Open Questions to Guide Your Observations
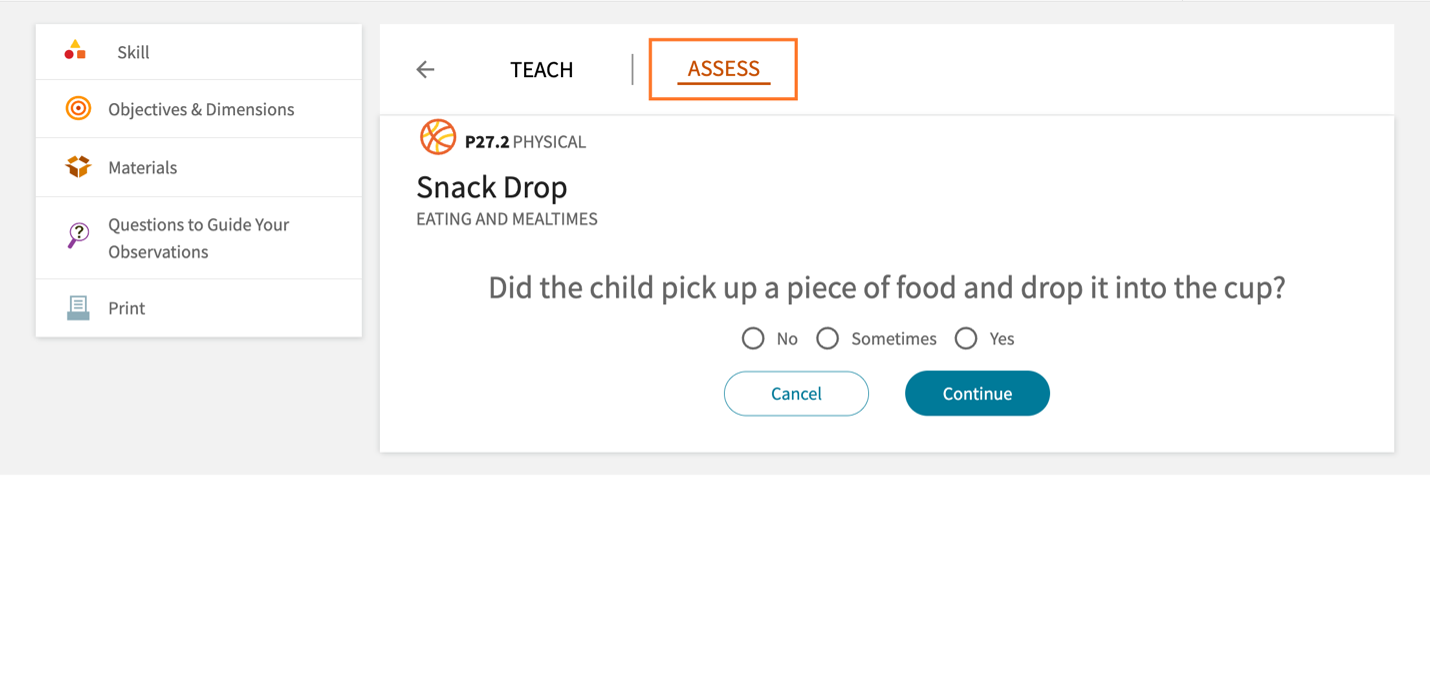Image resolution: width=1430 pixels, height=684 pixels. tap(198, 238)
